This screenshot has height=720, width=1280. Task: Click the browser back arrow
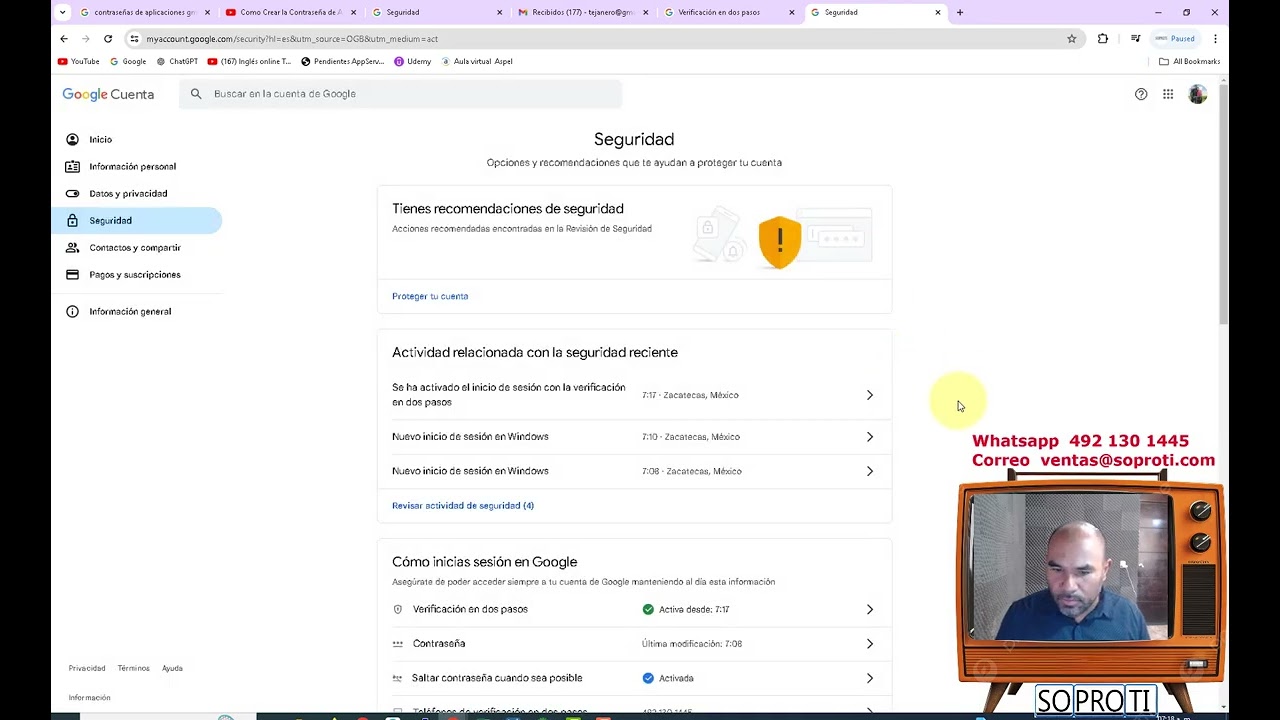(64, 39)
